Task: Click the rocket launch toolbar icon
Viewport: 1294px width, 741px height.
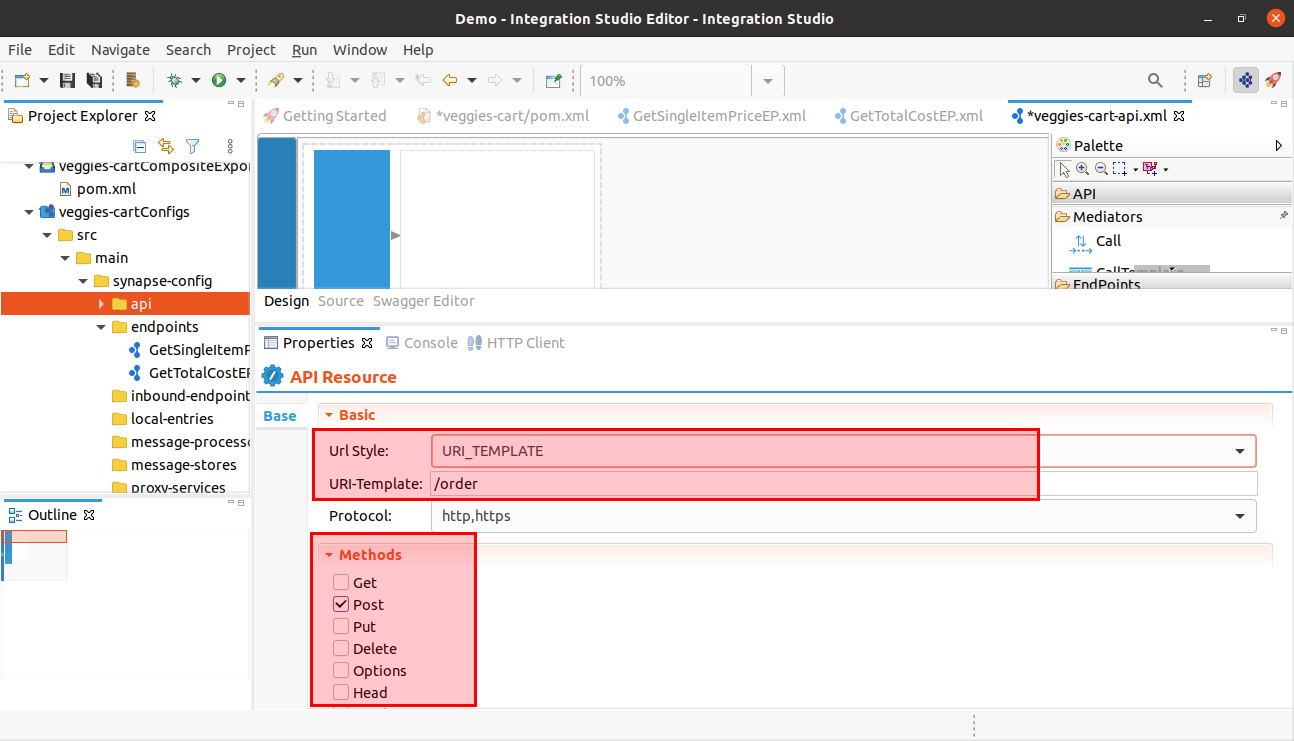Action: click(x=276, y=80)
